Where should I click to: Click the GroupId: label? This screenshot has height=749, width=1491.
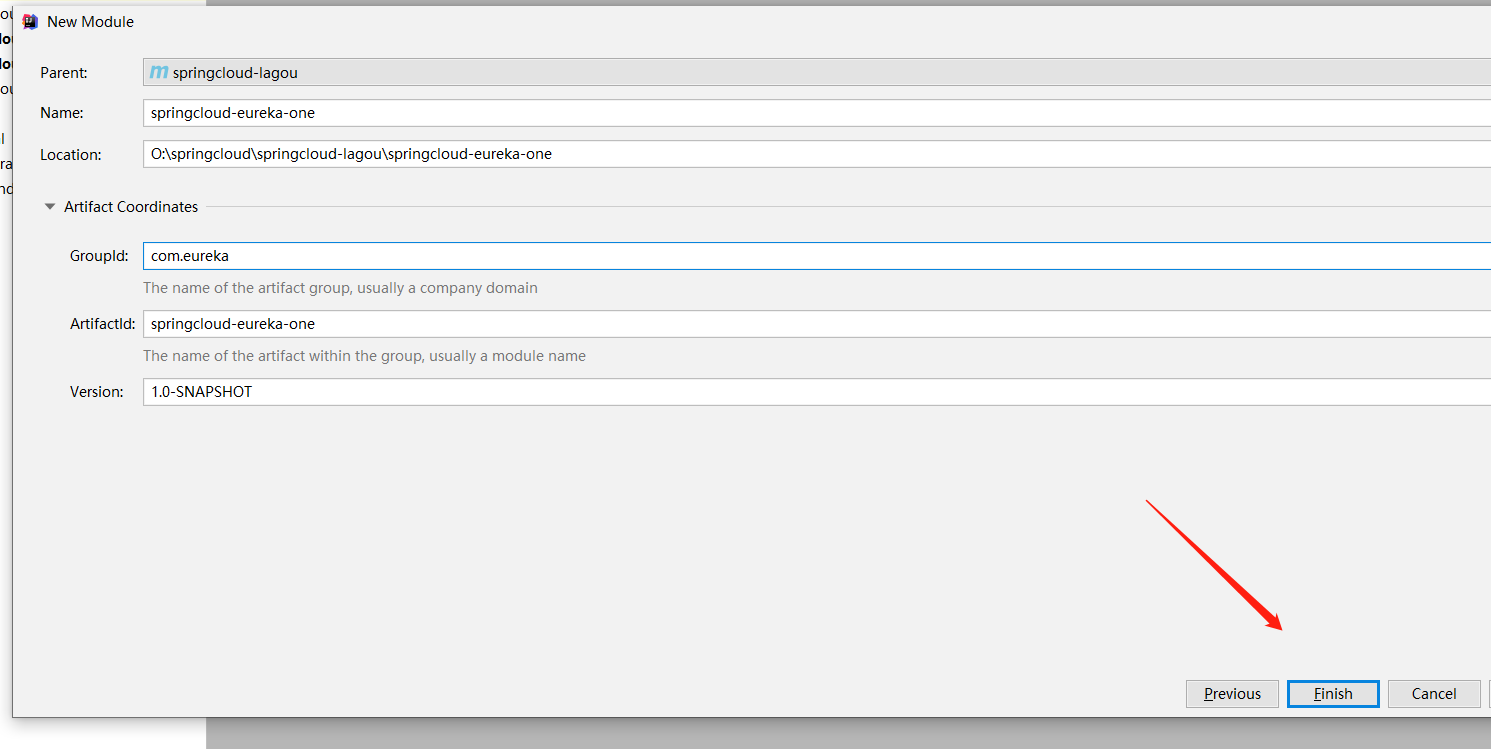pyautogui.click(x=99, y=256)
